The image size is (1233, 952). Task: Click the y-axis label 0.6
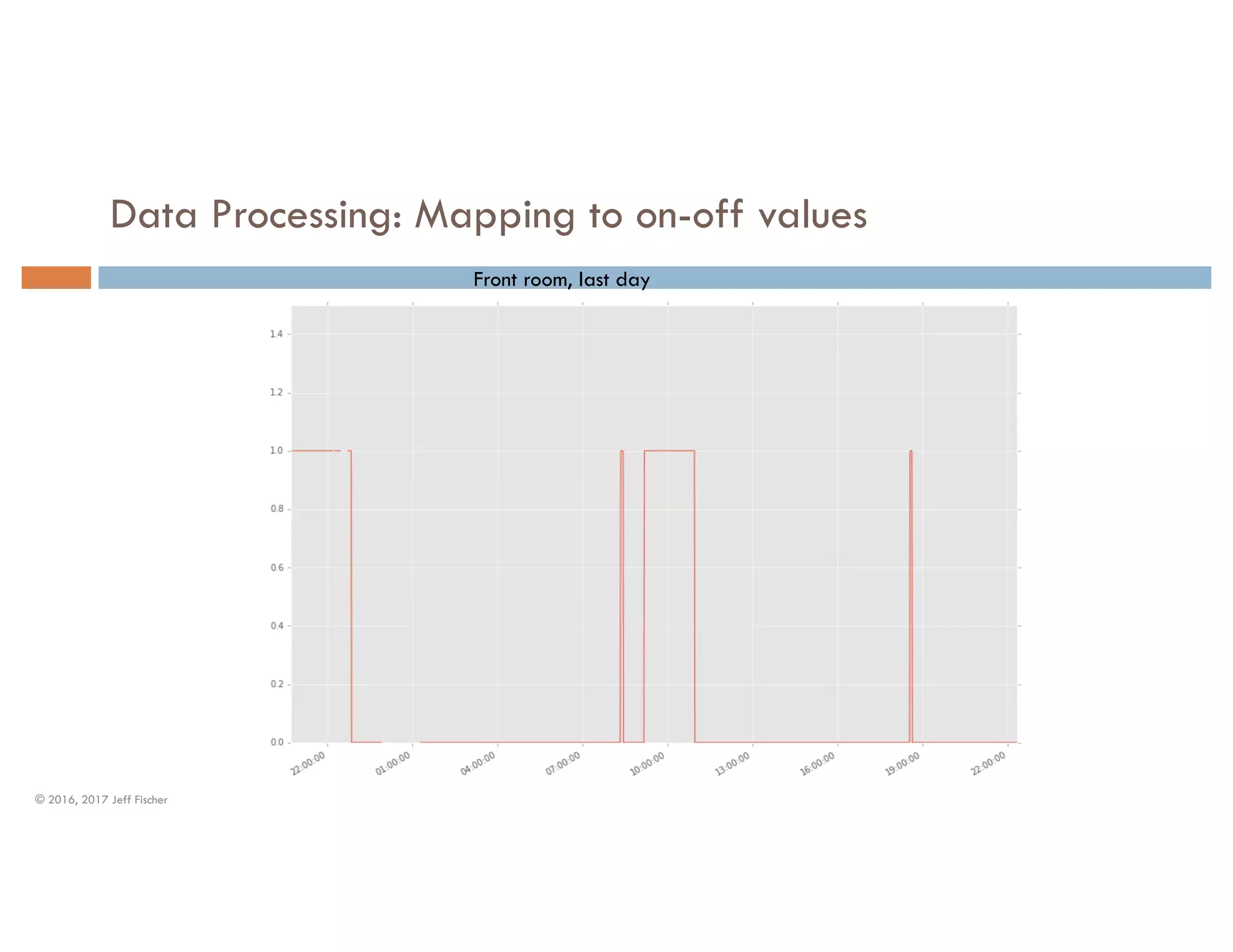[x=276, y=567]
